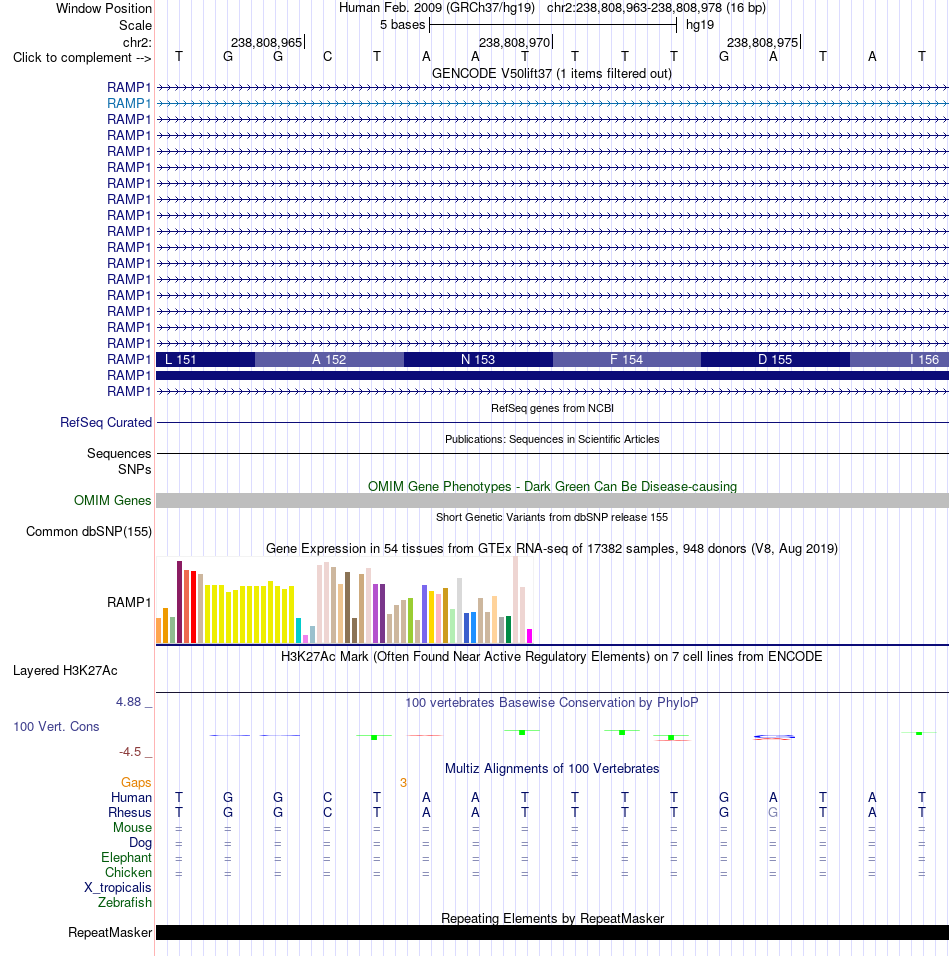This screenshot has width=950, height=956.
Task: Click the Zebrafish alignment row label
Action: tap(125, 903)
